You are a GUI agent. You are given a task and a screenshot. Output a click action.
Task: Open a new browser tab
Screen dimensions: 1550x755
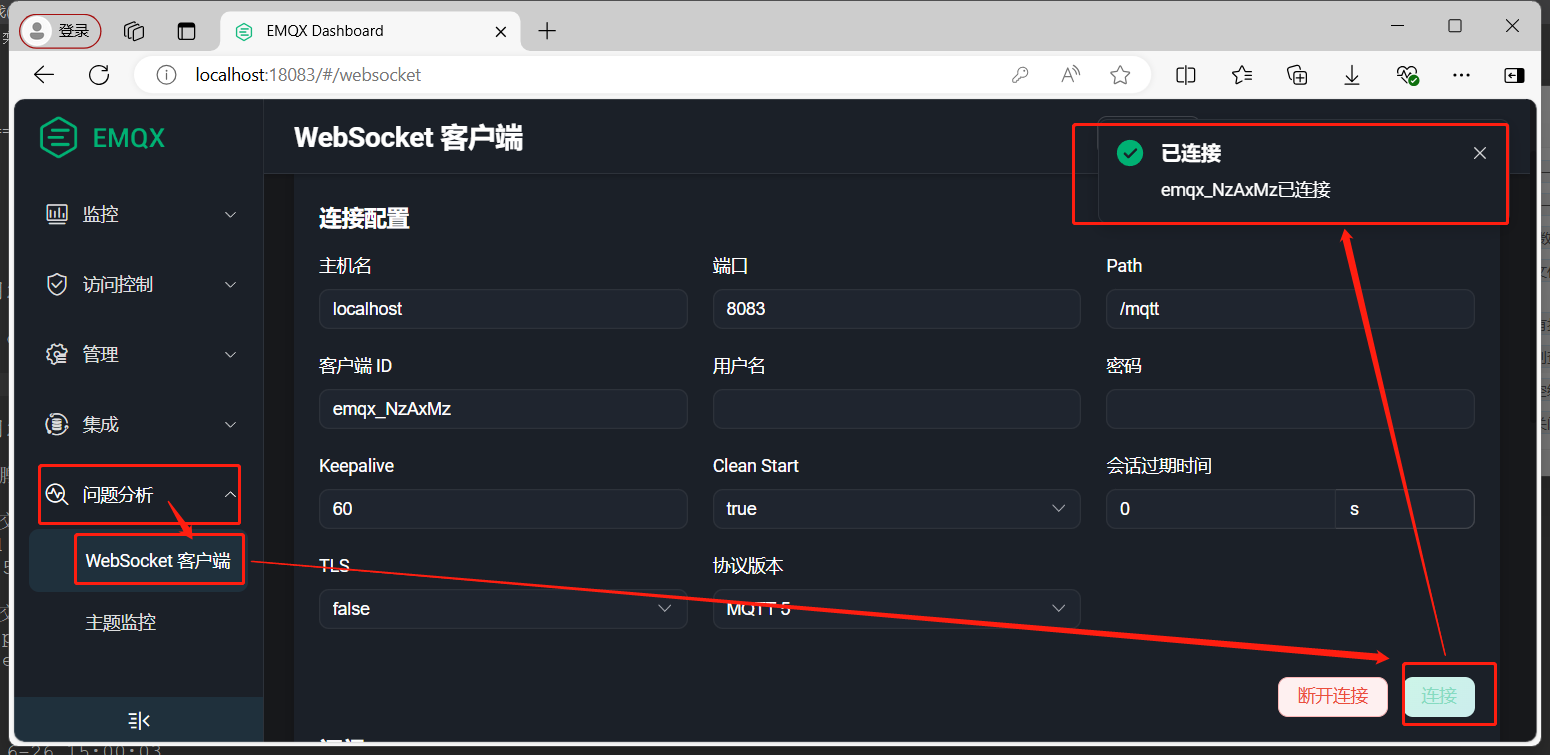coord(547,31)
